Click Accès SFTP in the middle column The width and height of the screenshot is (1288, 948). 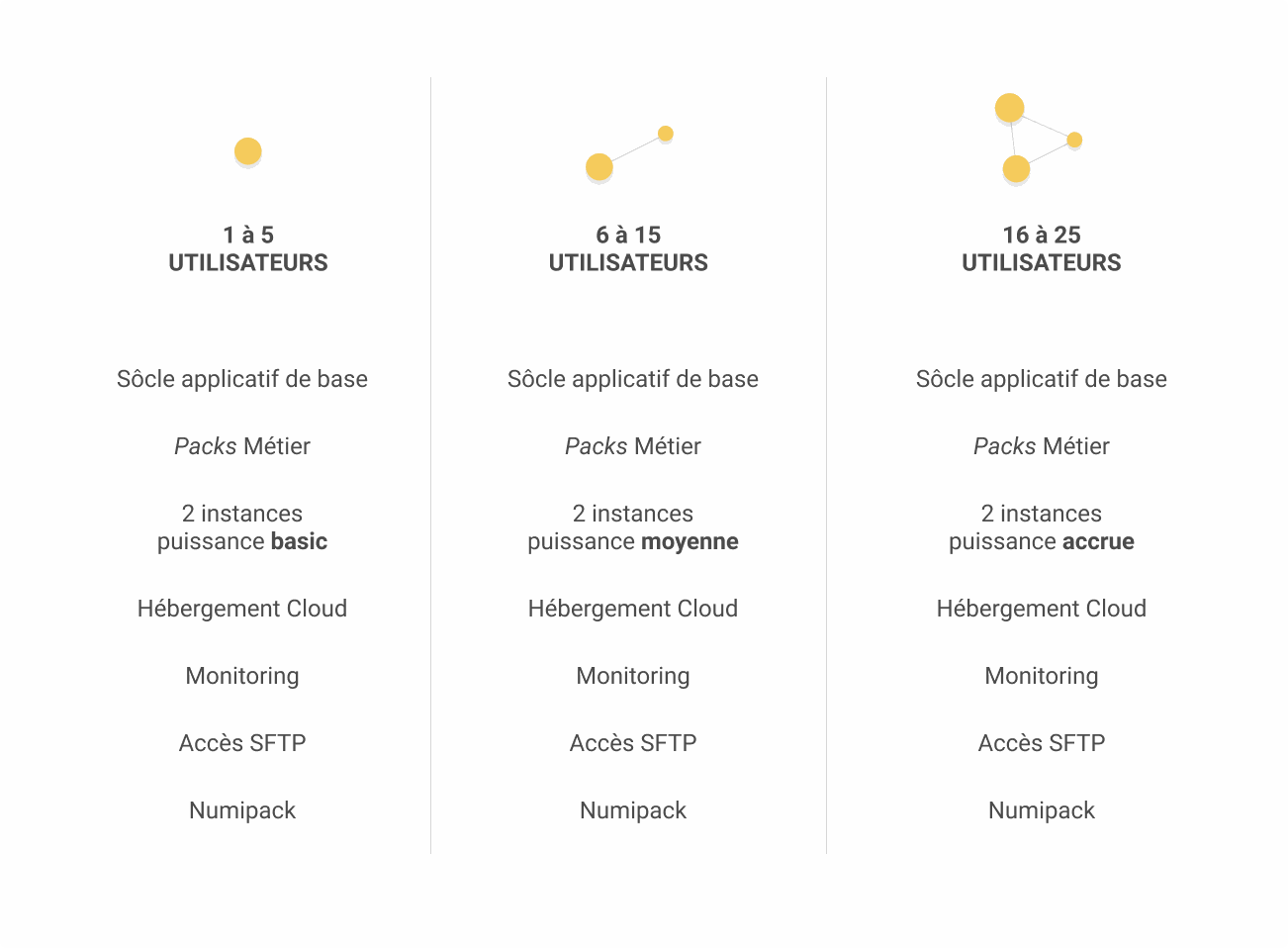tap(633, 743)
